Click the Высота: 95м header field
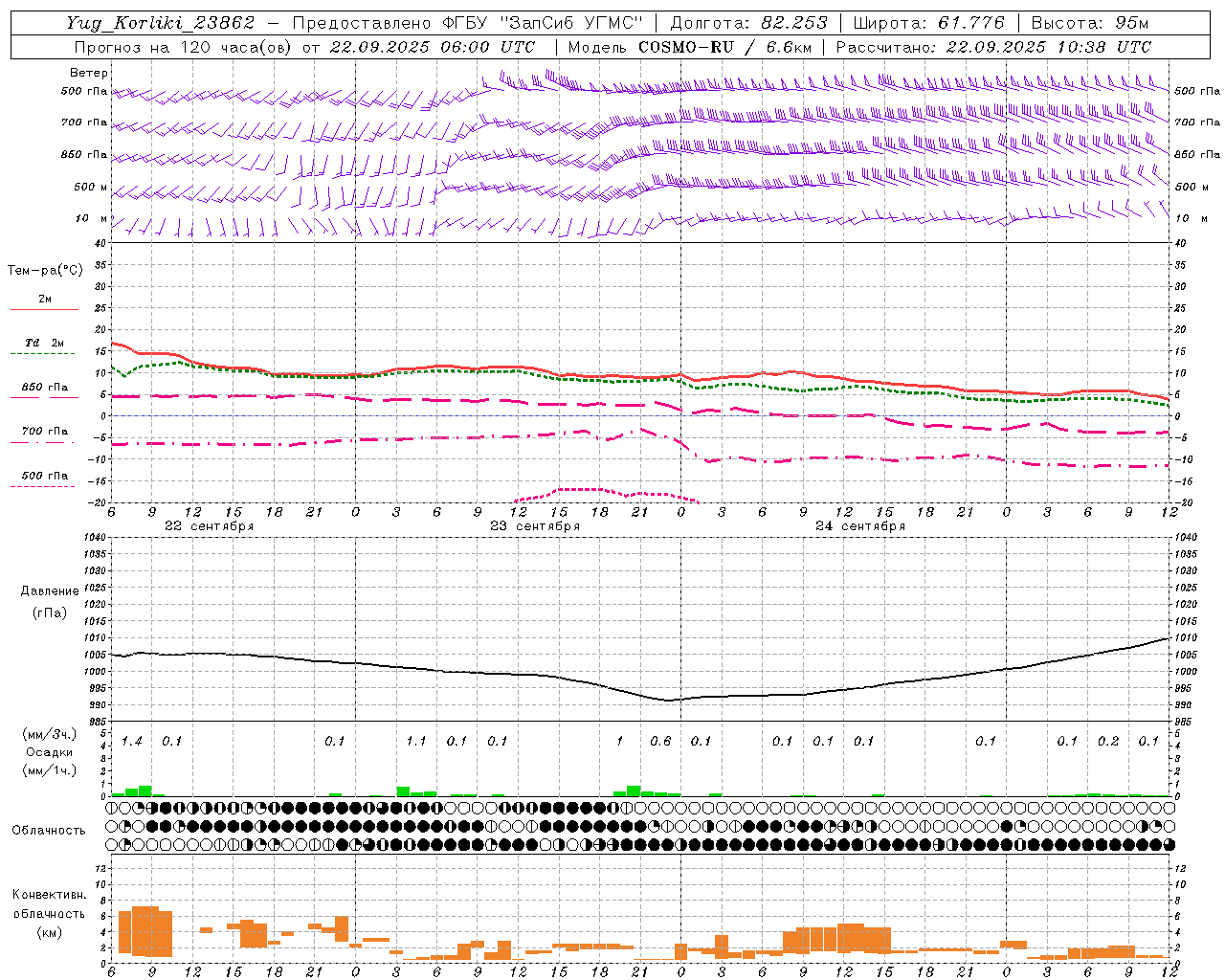1225x980 pixels. [x=1090, y=23]
